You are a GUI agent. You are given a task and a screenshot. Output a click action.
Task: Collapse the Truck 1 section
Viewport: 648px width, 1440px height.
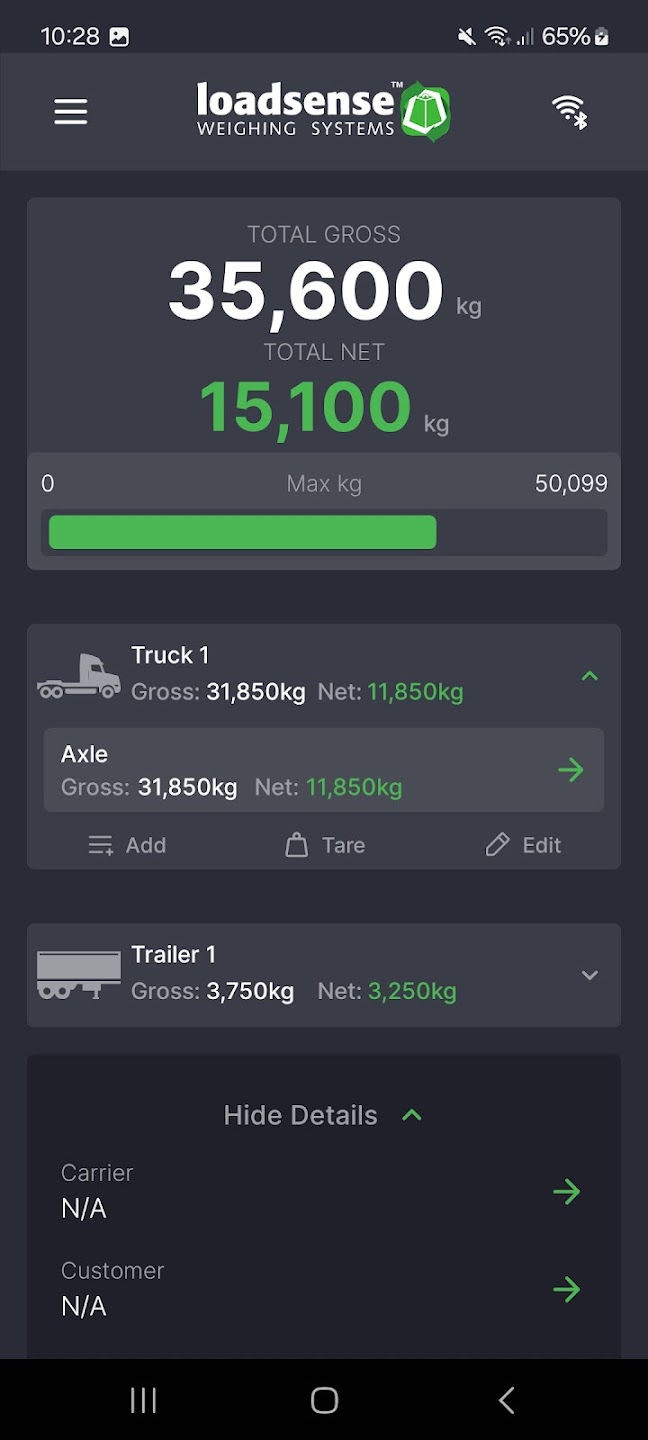point(590,676)
